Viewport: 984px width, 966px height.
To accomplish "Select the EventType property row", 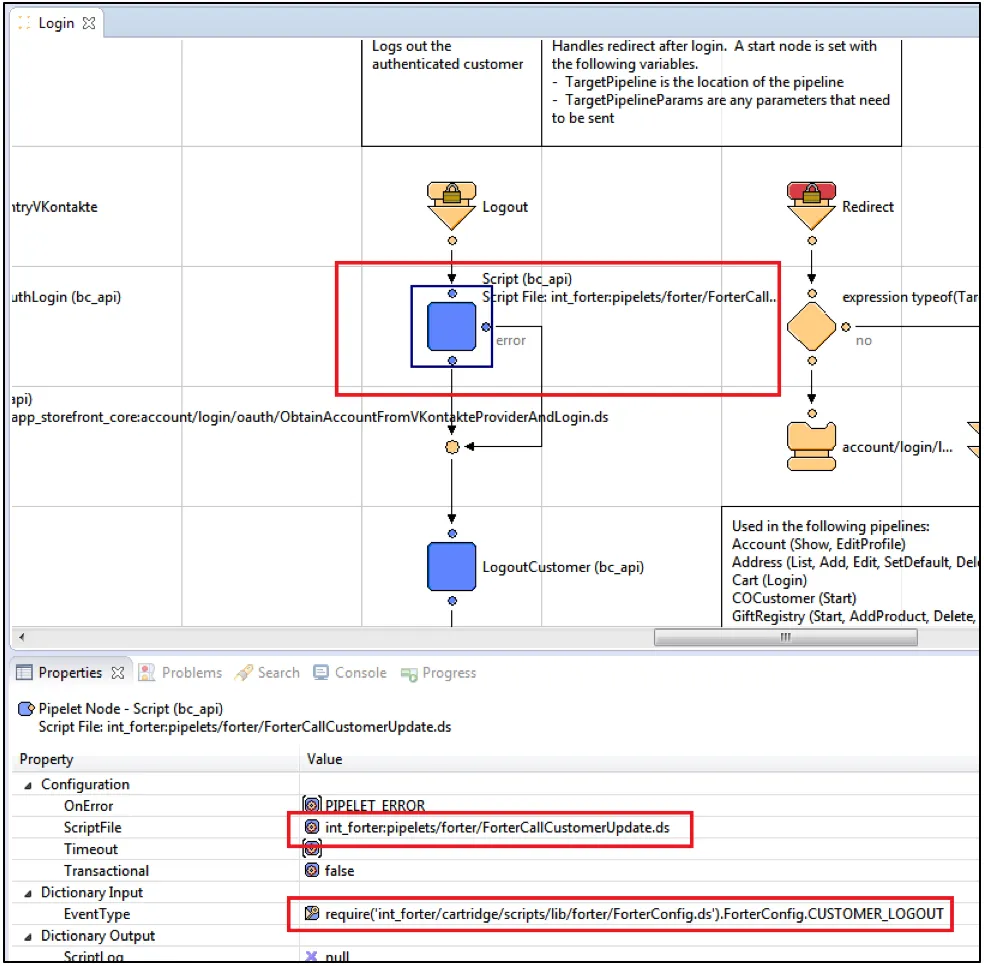I will click(x=495, y=914).
